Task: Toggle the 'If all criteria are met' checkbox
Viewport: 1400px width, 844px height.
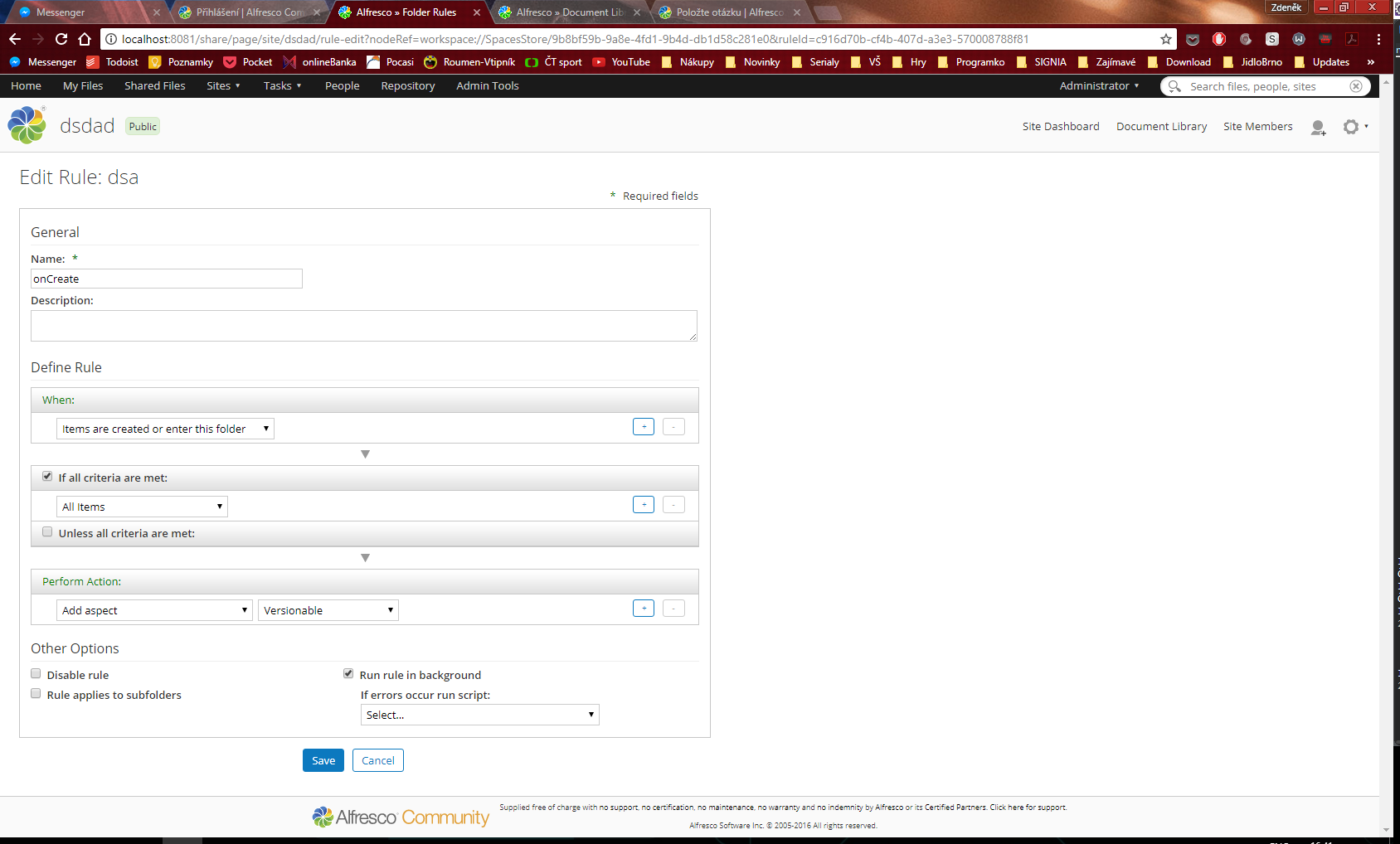Action: pos(47,477)
